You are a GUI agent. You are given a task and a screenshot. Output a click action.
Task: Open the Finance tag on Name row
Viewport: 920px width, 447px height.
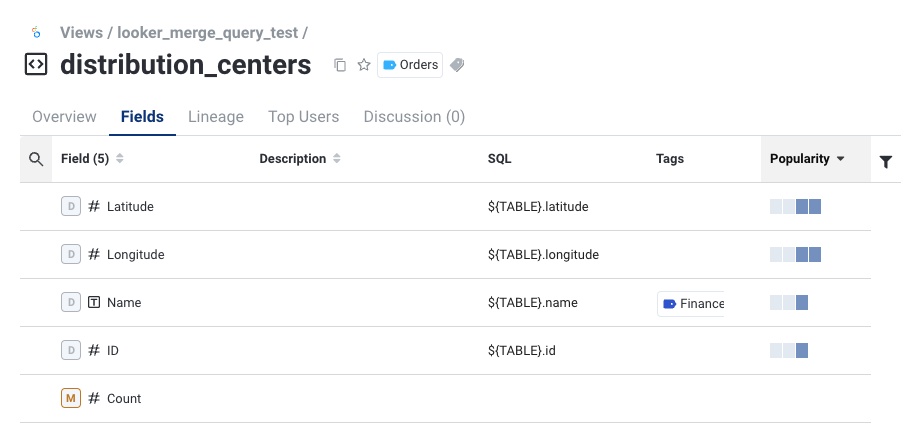[x=691, y=303]
